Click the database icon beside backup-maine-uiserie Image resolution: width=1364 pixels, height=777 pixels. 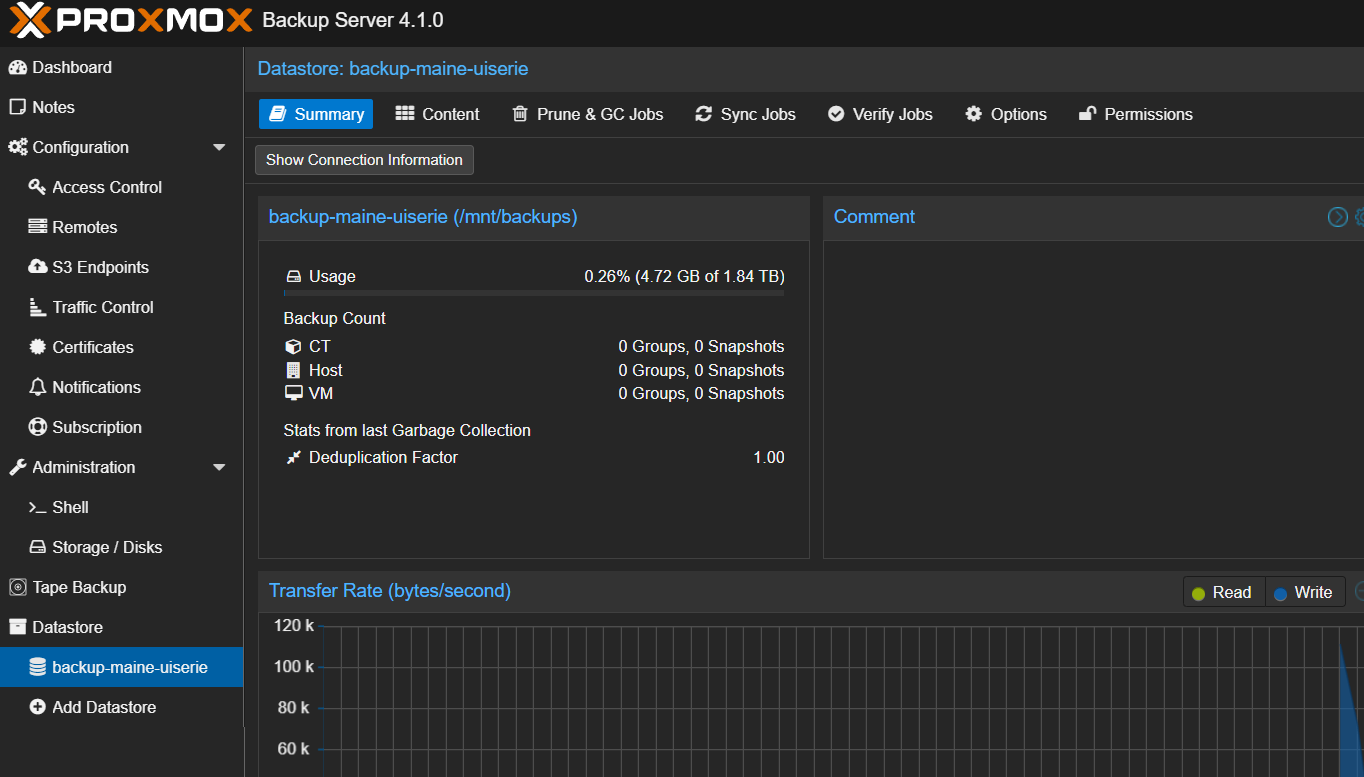tap(38, 667)
